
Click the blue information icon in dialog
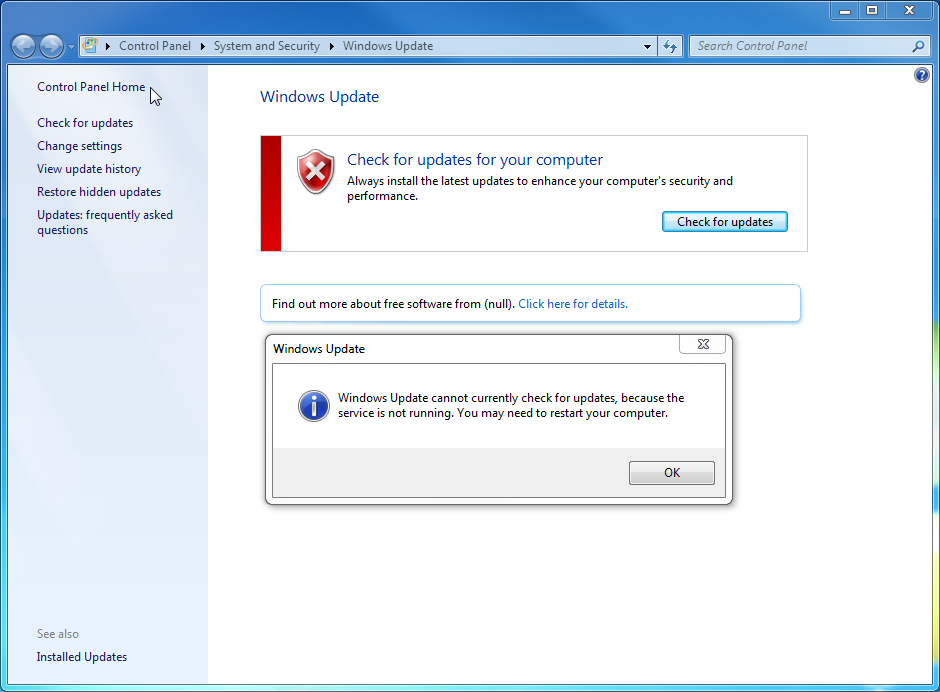314,406
